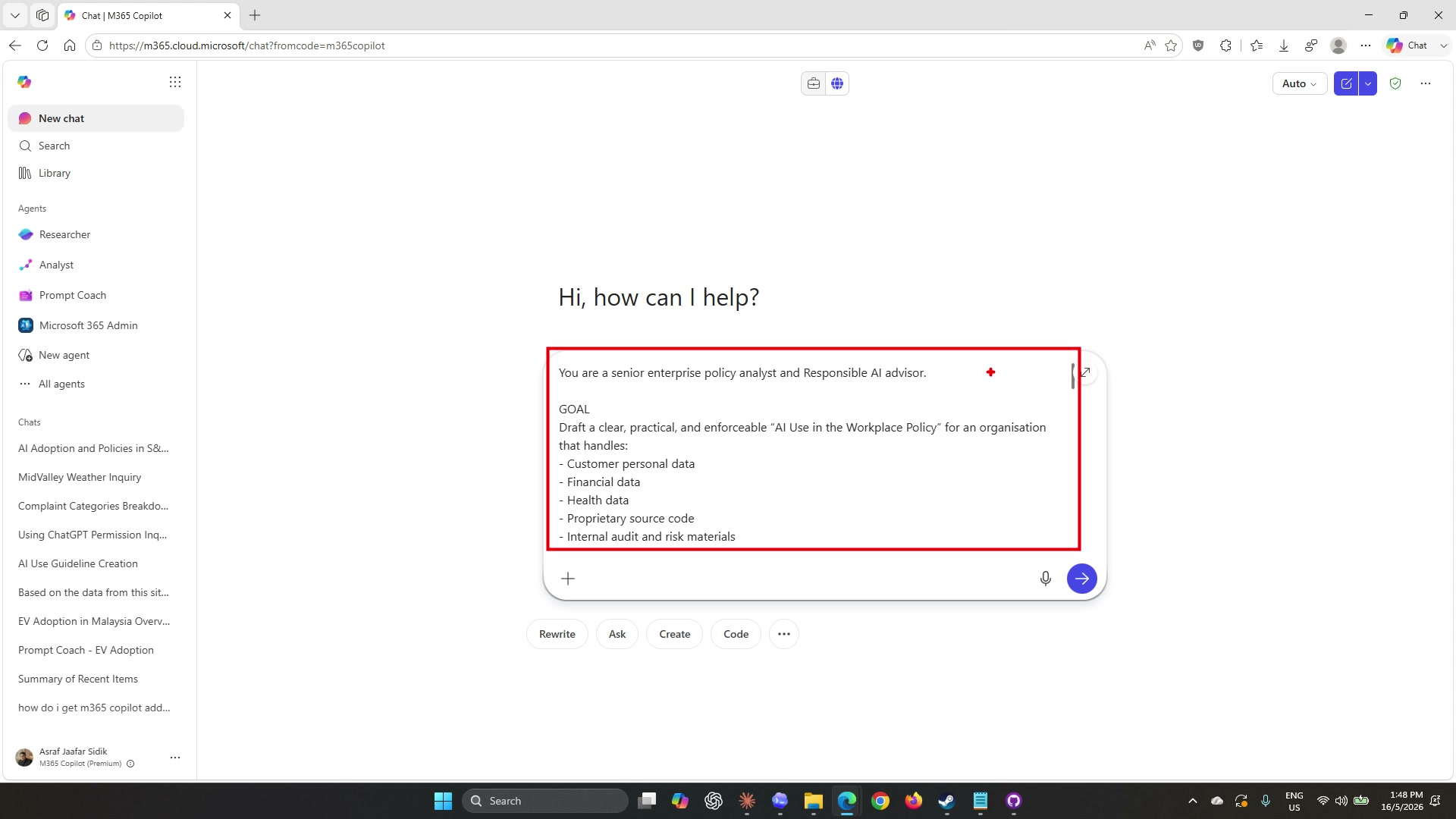Open the Prompt Coach agent
This screenshot has height=819, width=1456.
click(96, 295)
